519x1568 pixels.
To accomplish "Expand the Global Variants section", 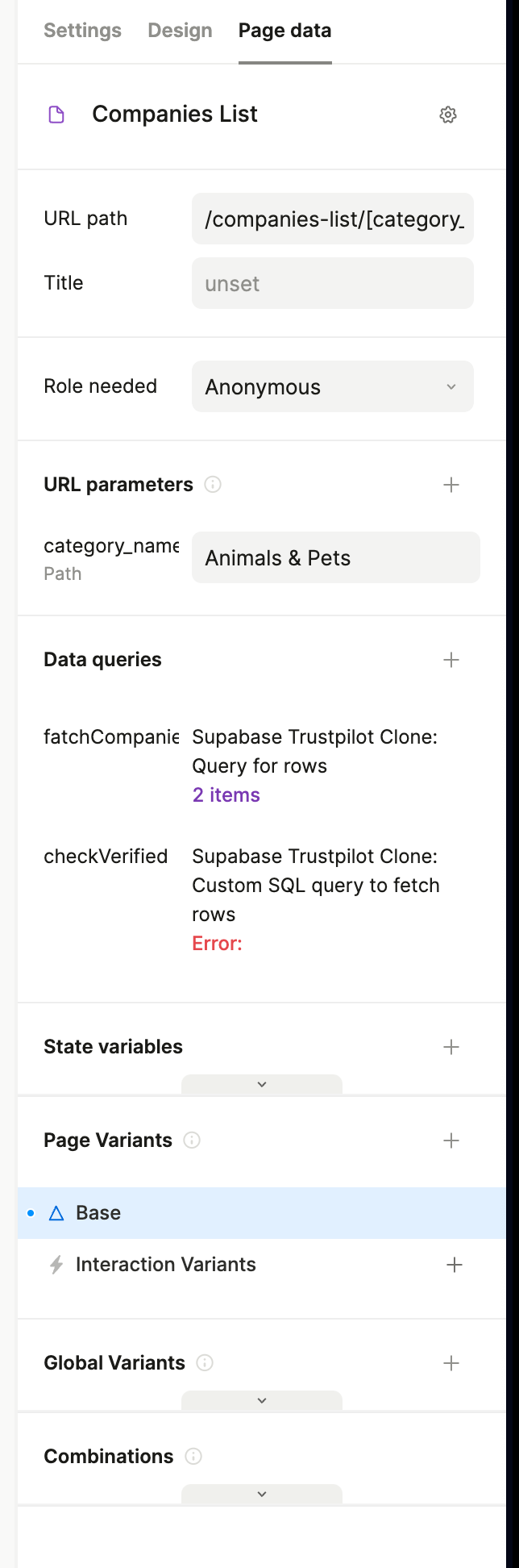I will pos(262,1401).
